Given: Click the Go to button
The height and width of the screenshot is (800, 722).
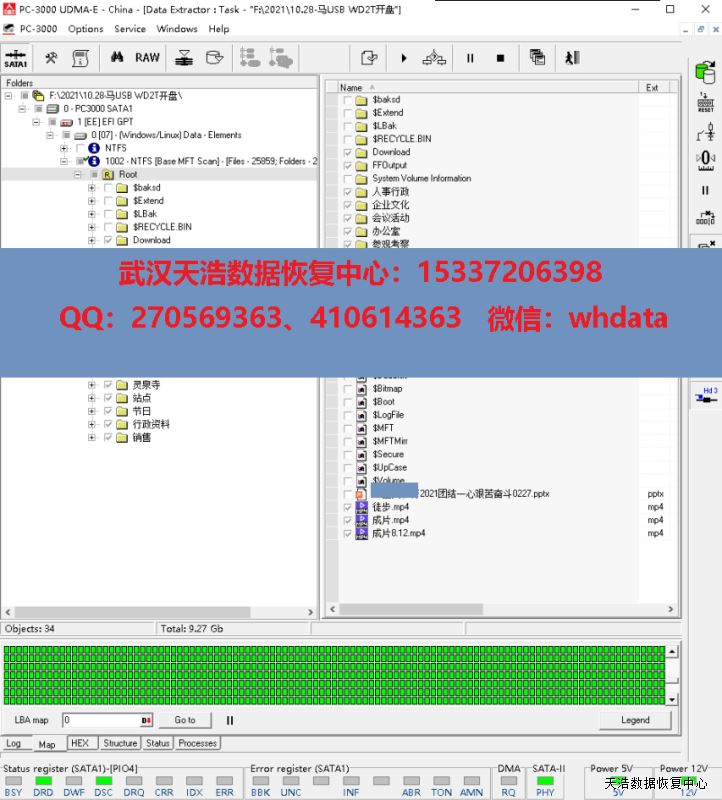Looking at the screenshot, I should (x=185, y=720).
